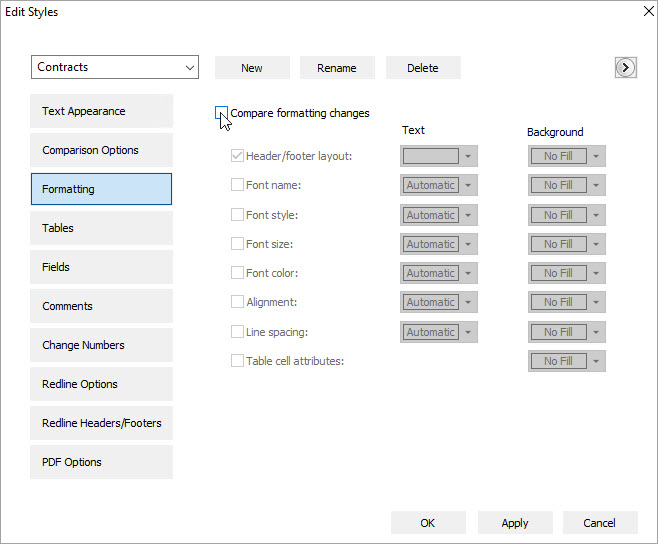
Task: Select the Formatting tab
Action: click(x=101, y=189)
